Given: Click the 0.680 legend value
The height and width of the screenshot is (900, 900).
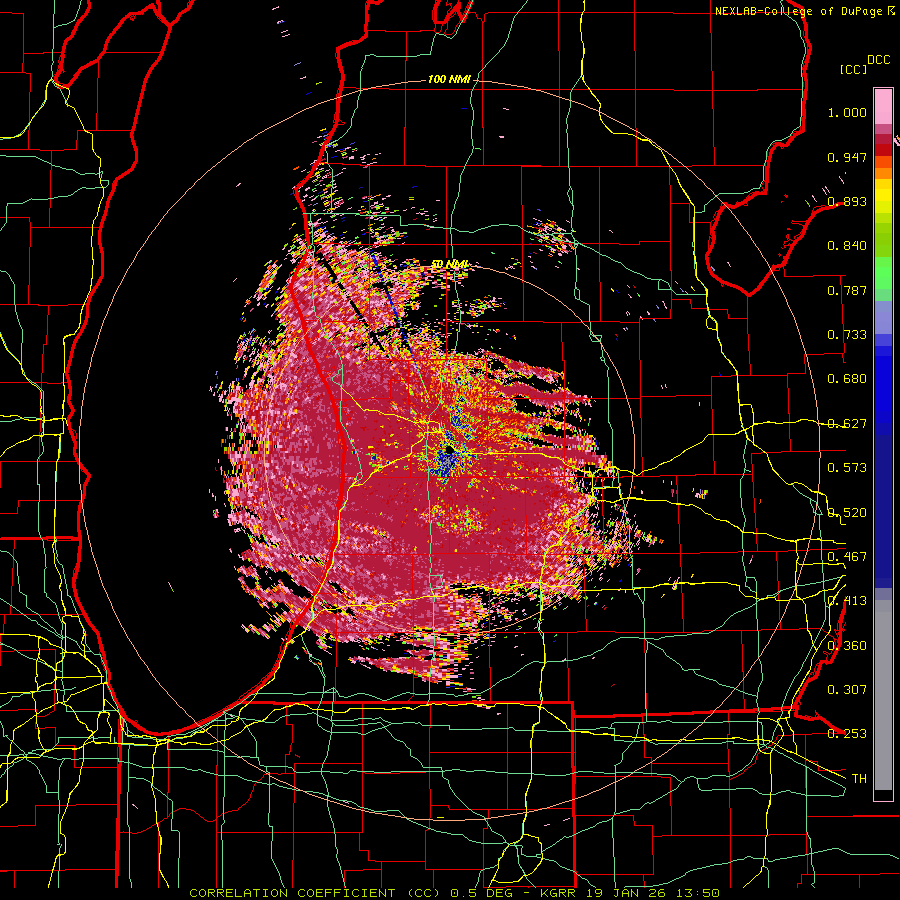Looking at the screenshot, I should point(847,379).
